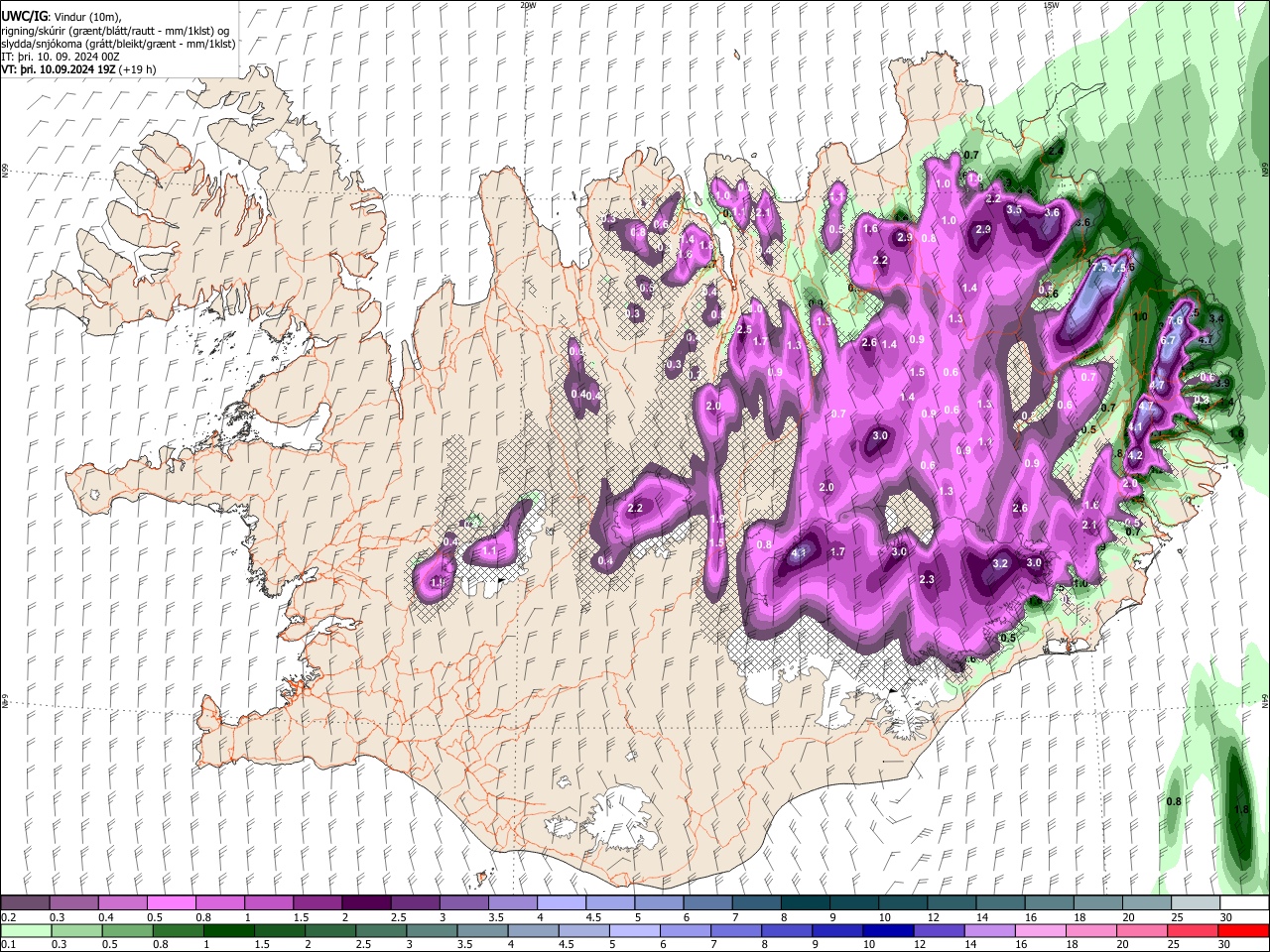1270x952 pixels.
Task: Pick the 0.2 swatch in snow legend row
Action: pos(25,903)
